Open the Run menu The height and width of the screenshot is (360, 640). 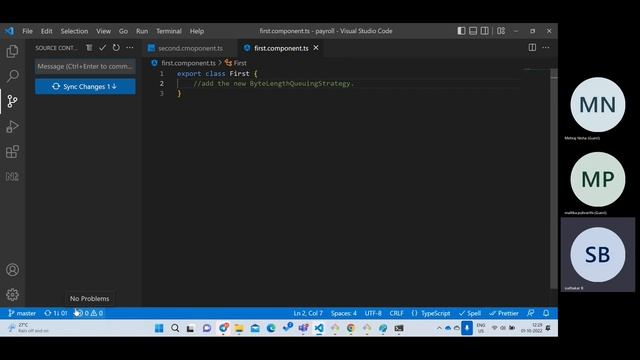[142, 31]
